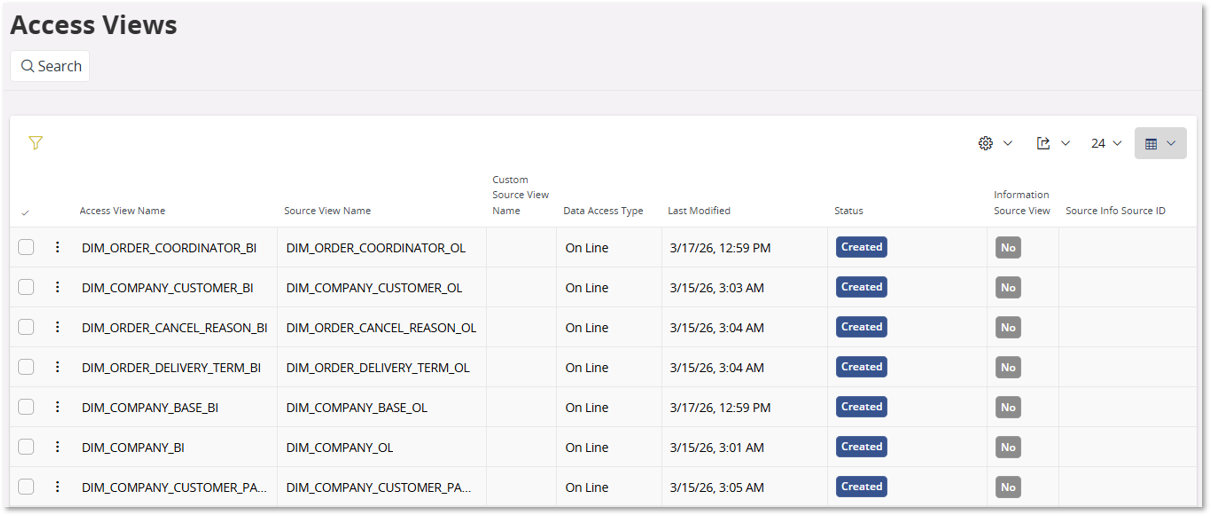Image resolution: width=1211 pixels, height=516 pixels.
Task: Sort by Source View Name column header
Action: click(327, 211)
